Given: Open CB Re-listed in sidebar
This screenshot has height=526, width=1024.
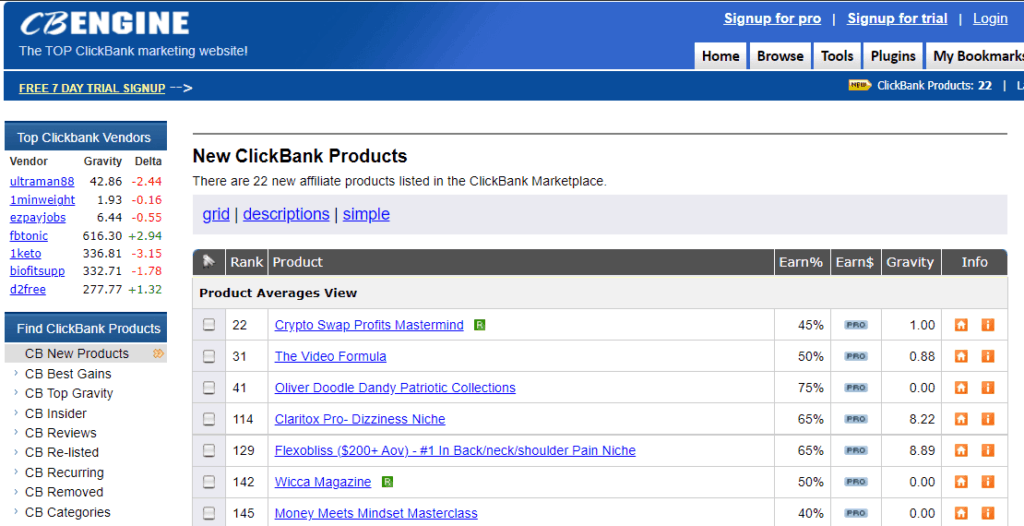Looking at the screenshot, I should 61,452.
